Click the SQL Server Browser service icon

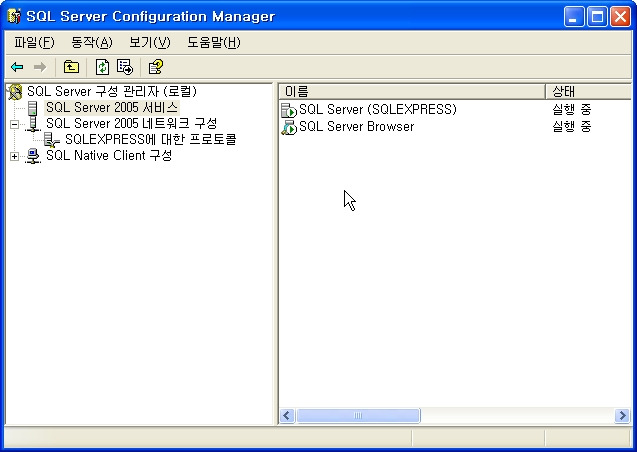coord(289,127)
